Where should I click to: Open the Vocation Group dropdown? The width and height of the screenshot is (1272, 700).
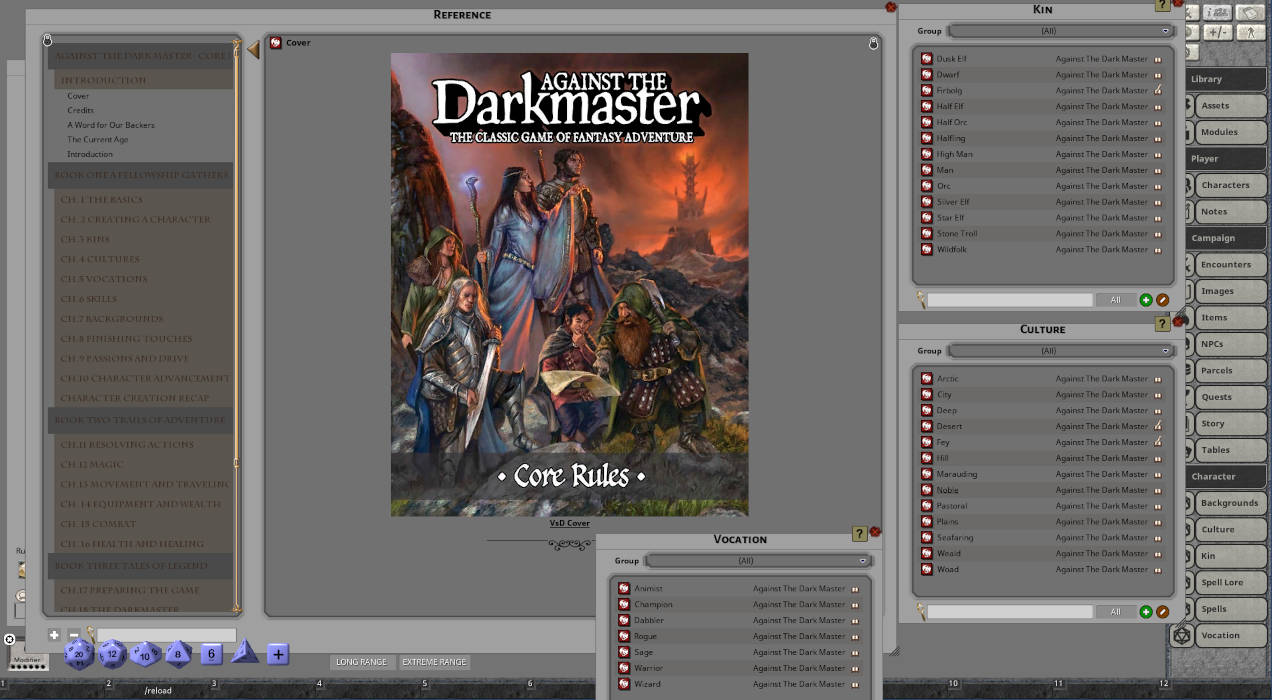click(757, 561)
